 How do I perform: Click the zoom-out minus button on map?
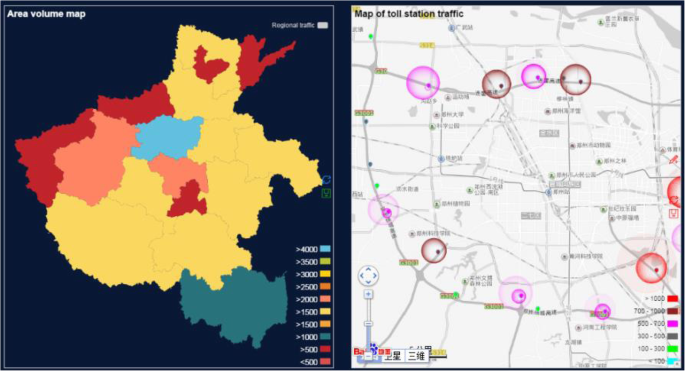click(x=368, y=356)
